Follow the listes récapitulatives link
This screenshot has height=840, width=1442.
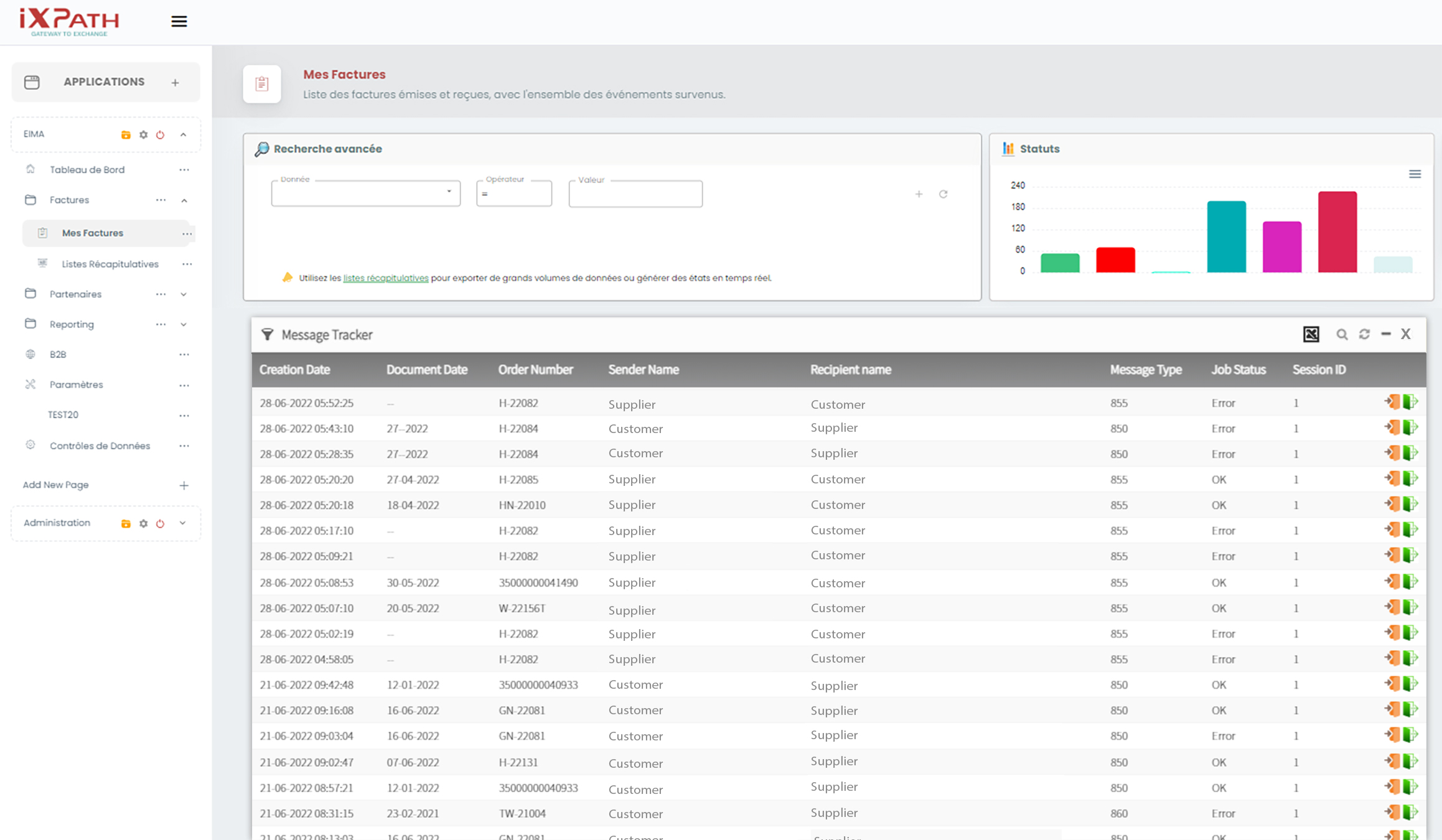385,278
